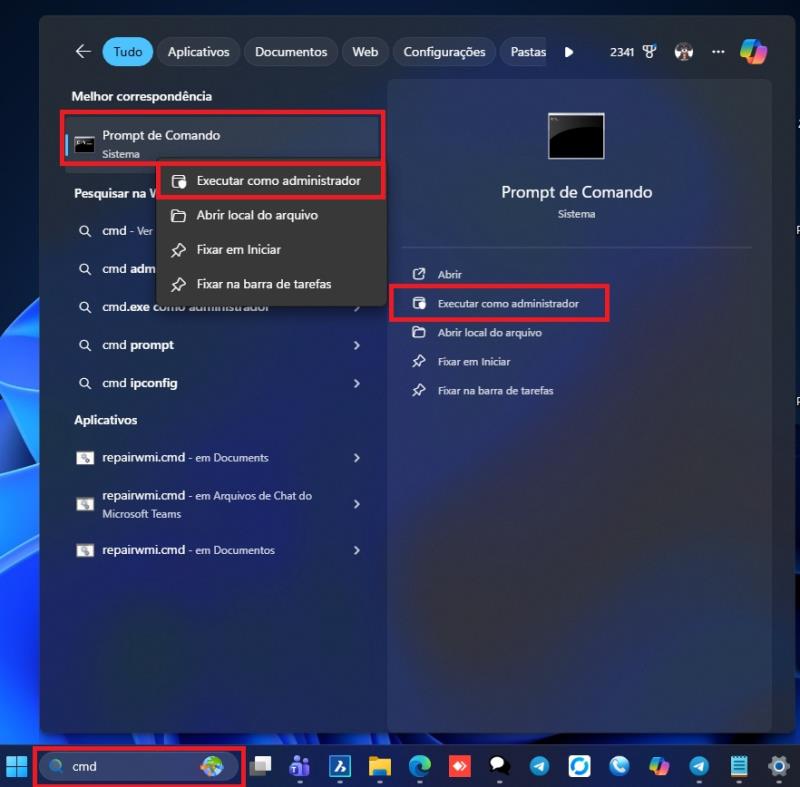This screenshot has height=787, width=800.
Task: Open Copilot from the search header
Action: [753, 52]
